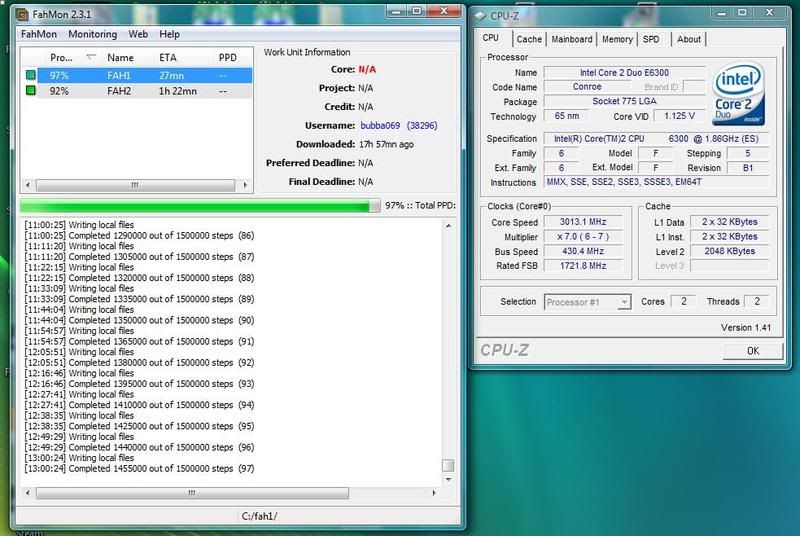Click log line Completed 1290000 steps (86)
Screen dimensions: 800x536
coord(139,235)
